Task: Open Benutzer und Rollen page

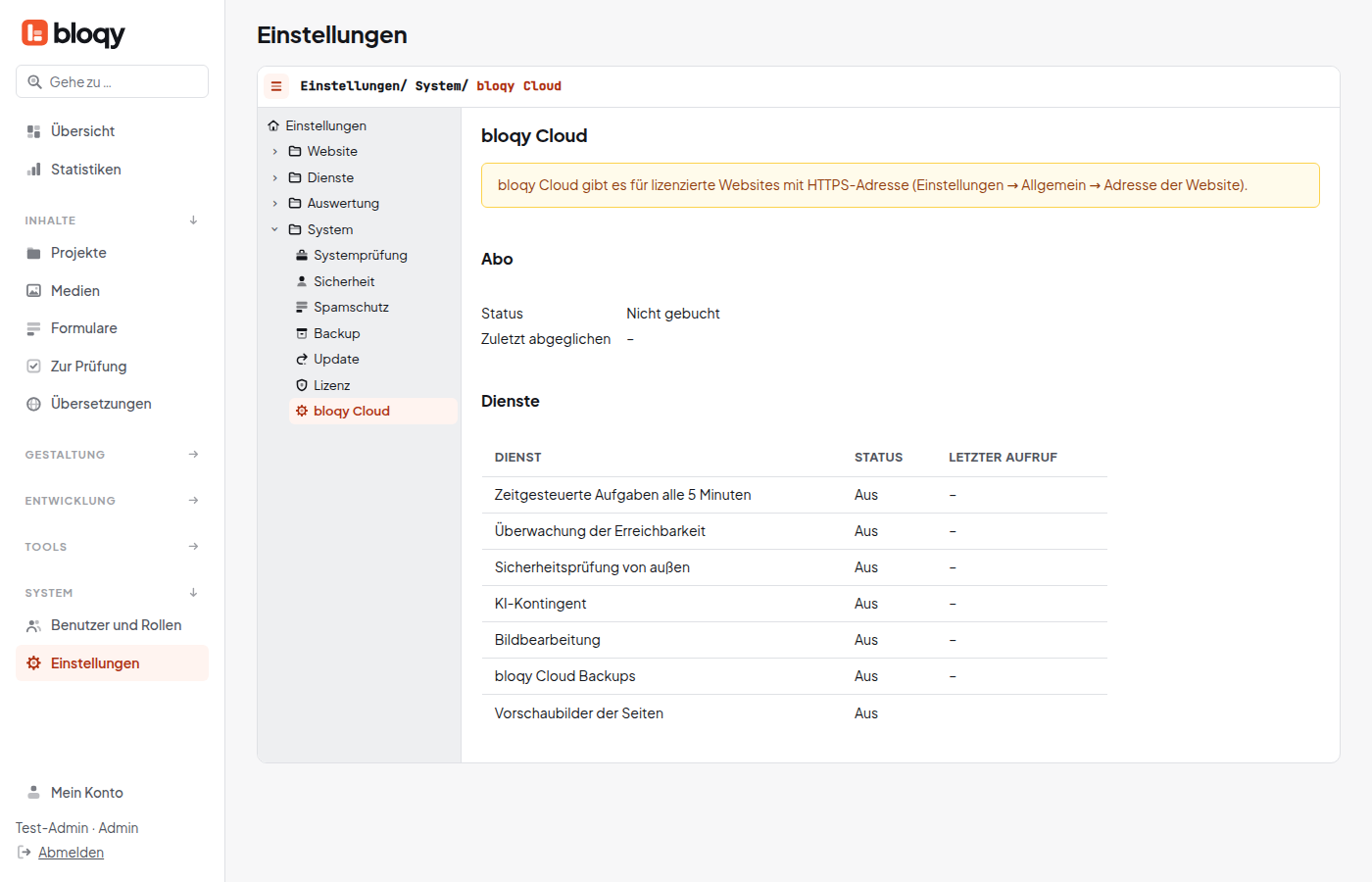Action: 112,625
